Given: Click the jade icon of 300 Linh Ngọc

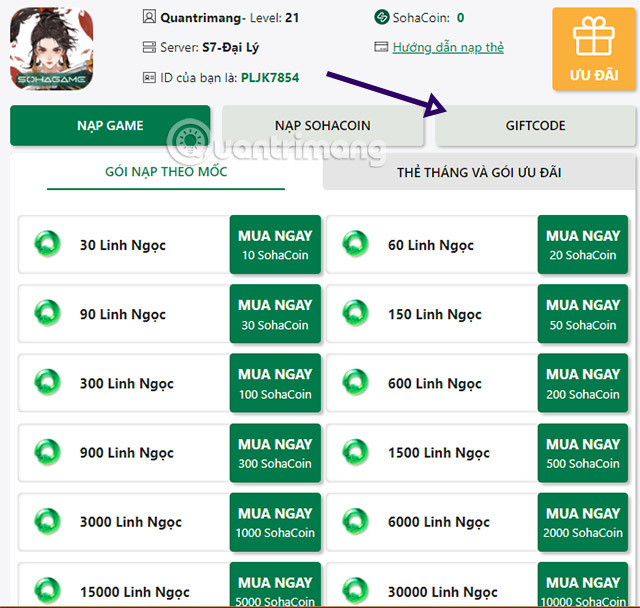Looking at the screenshot, I should pos(47,382).
